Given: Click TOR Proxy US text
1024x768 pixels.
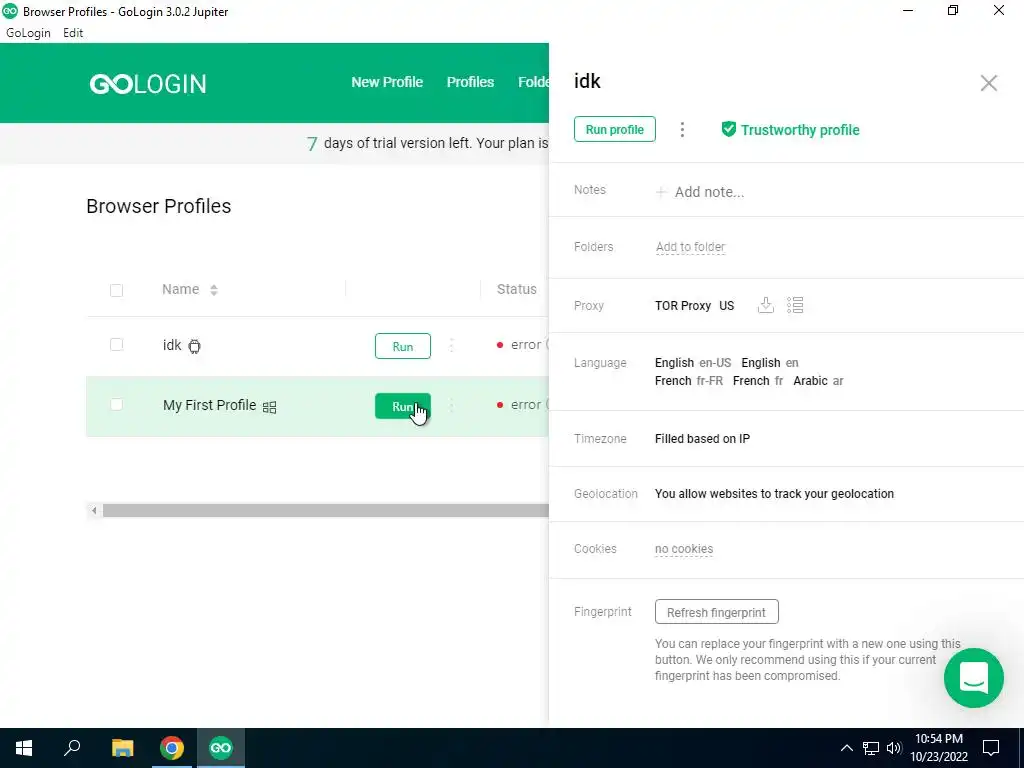Looking at the screenshot, I should point(694,306).
